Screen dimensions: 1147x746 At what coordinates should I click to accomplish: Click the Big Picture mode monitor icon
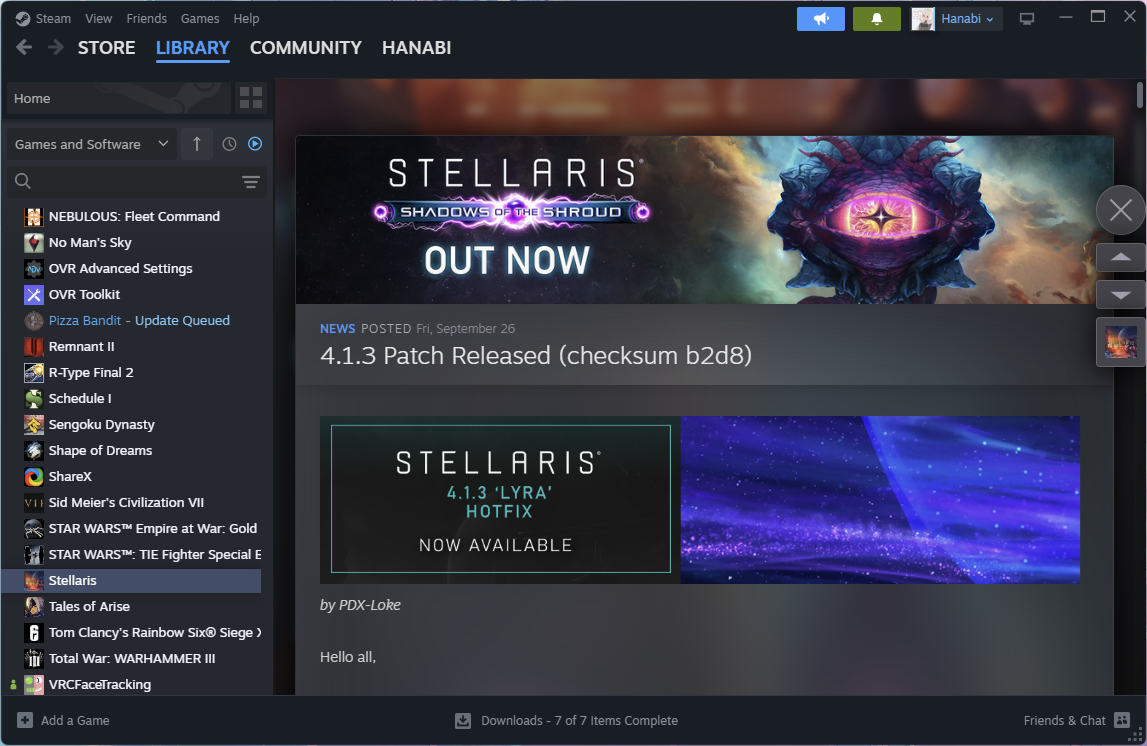tap(1026, 19)
